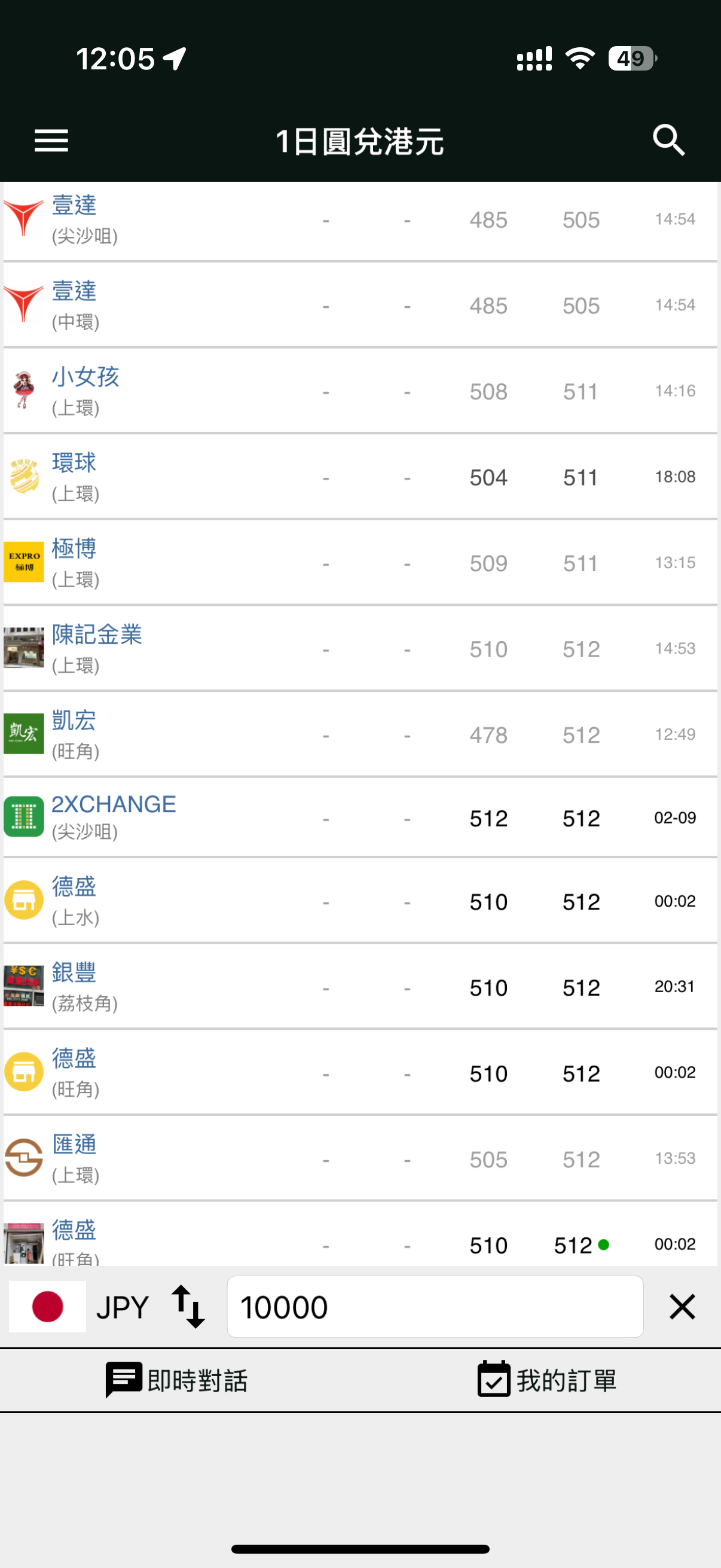Image resolution: width=721 pixels, height=1568 pixels.
Task: Tap the green status dot beside 512
Action: tap(604, 1245)
